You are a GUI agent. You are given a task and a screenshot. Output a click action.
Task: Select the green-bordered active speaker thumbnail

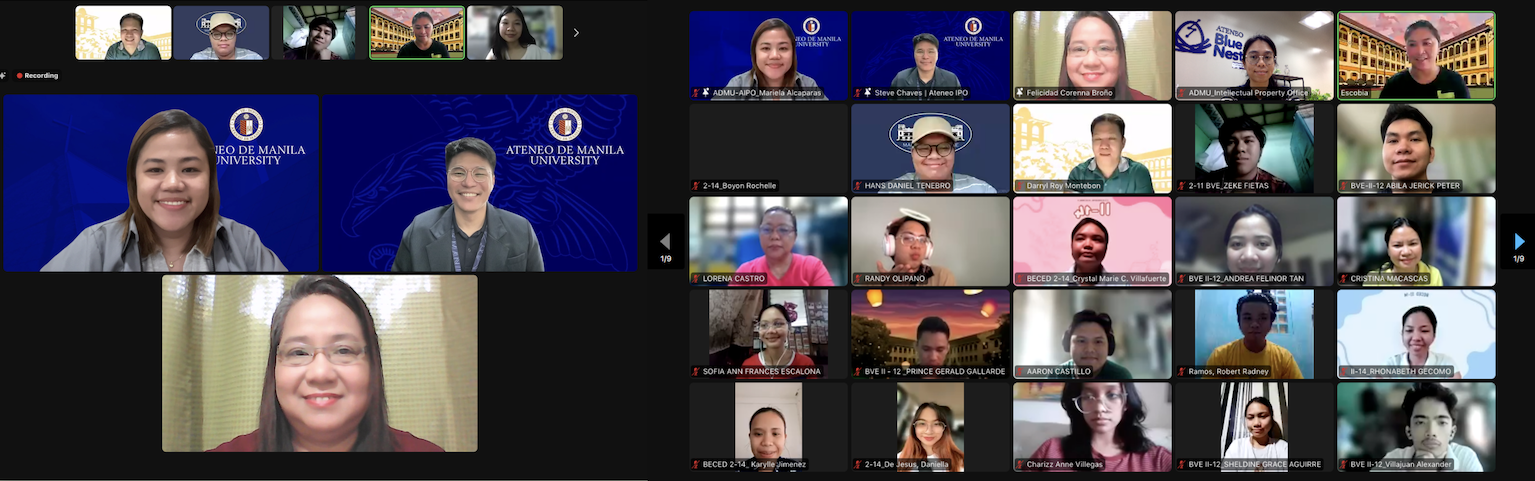click(x=417, y=33)
